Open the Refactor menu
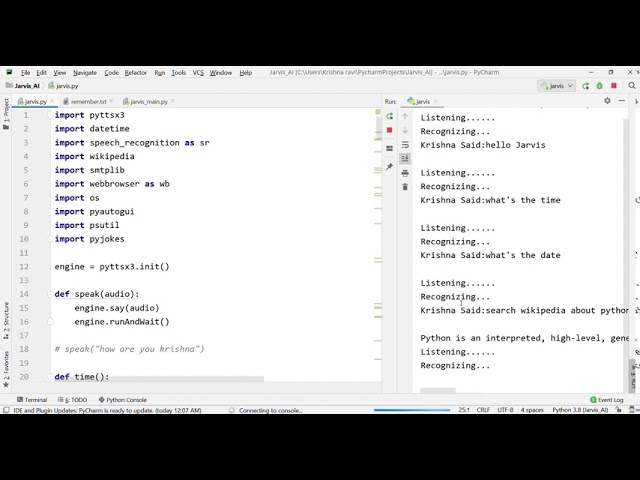The height and width of the screenshot is (480, 640). click(x=136, y=73)
